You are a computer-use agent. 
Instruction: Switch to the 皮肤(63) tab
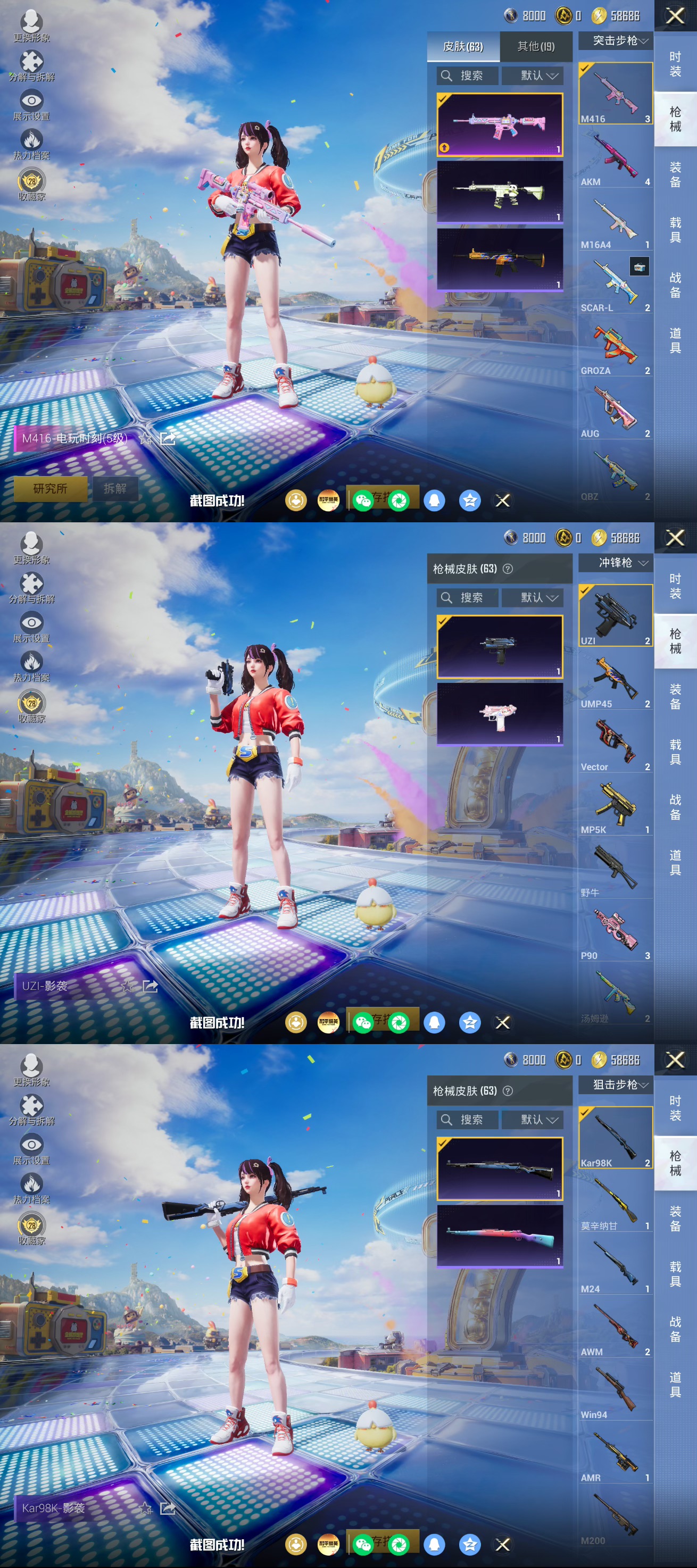(x=463, y=46)
